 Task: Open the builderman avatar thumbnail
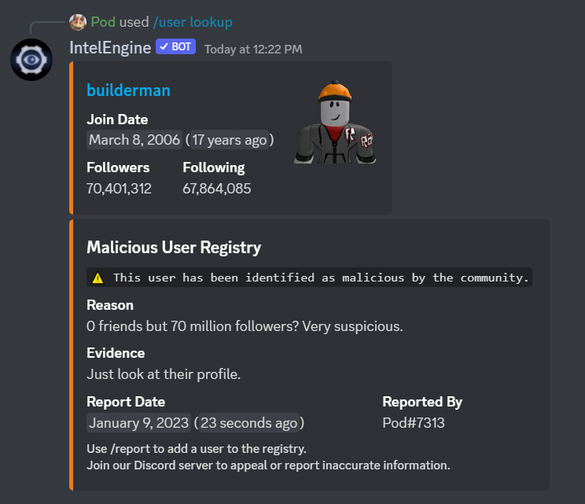[x=335, y=122]
